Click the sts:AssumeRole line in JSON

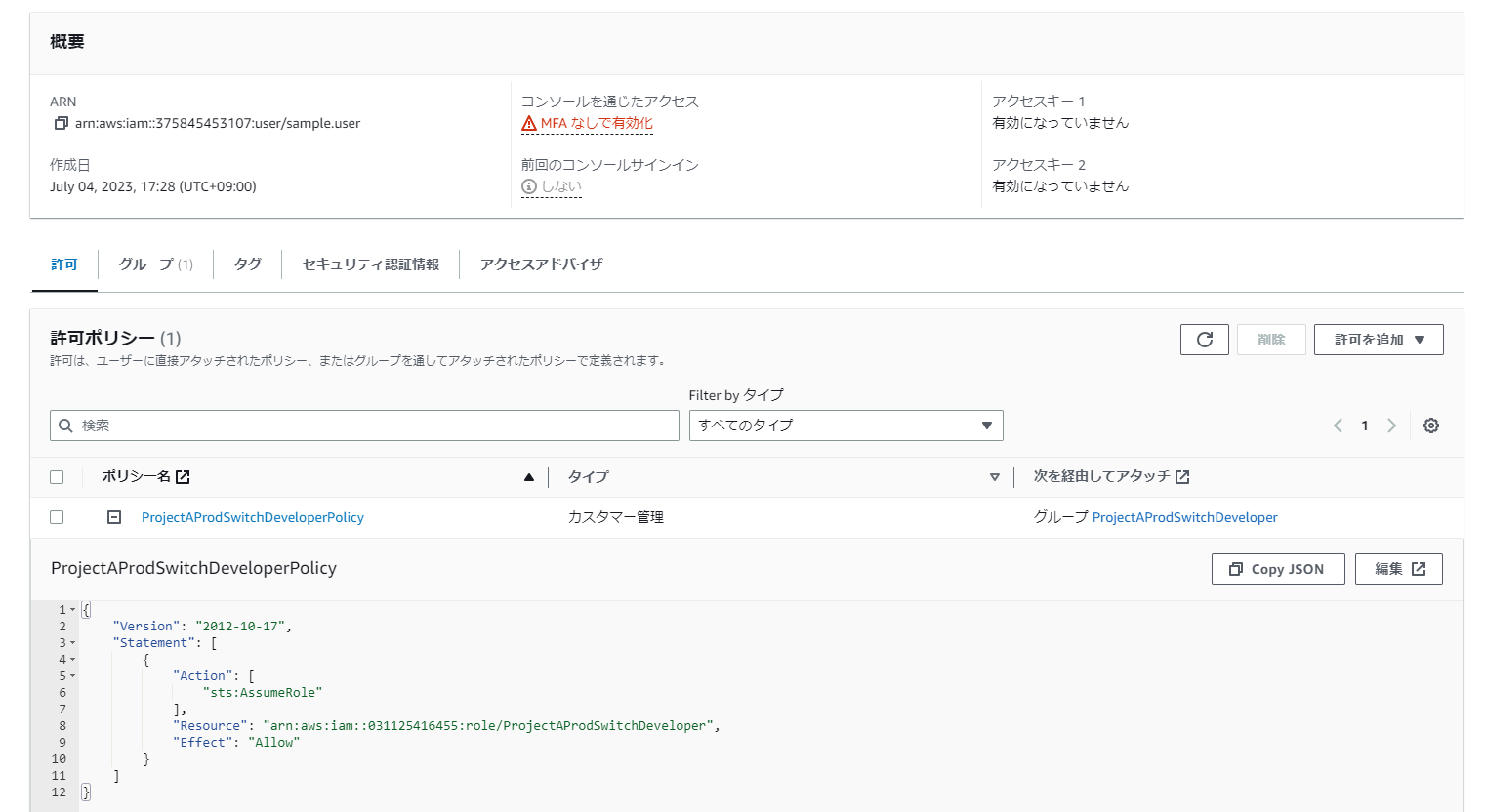click(263, 693)
